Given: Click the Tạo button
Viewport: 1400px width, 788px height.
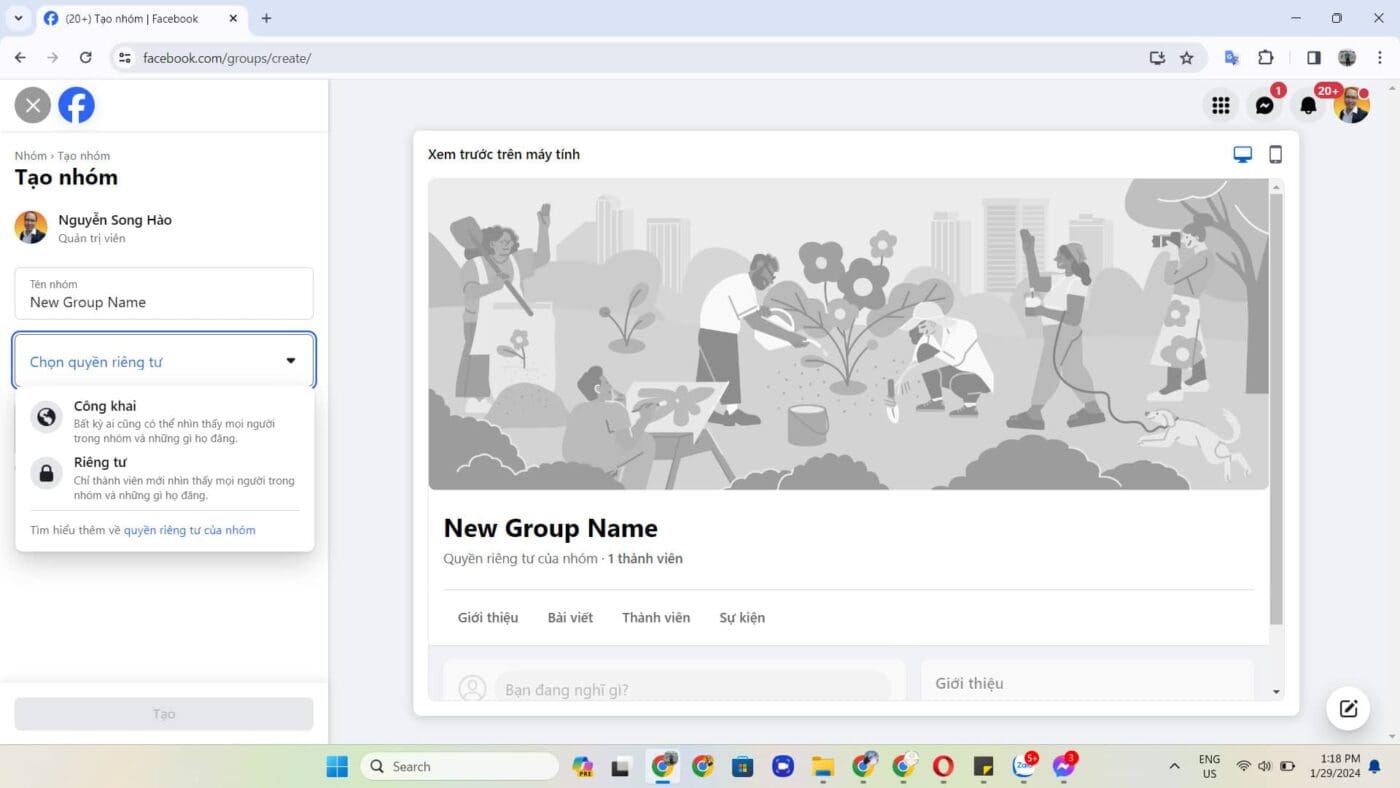Looking at the screenshot, I should point(164,714).
